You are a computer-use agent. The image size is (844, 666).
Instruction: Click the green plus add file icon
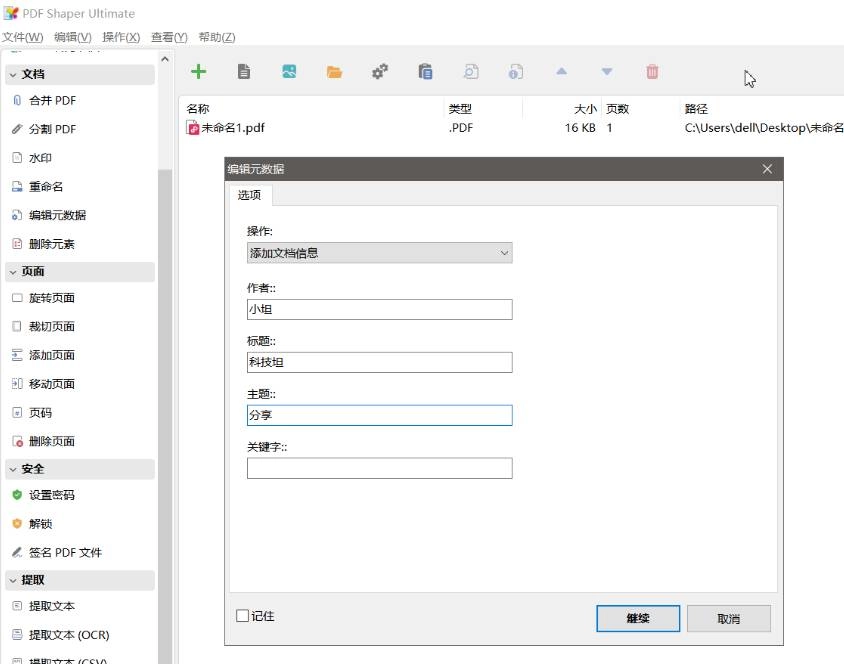(199, 72)
